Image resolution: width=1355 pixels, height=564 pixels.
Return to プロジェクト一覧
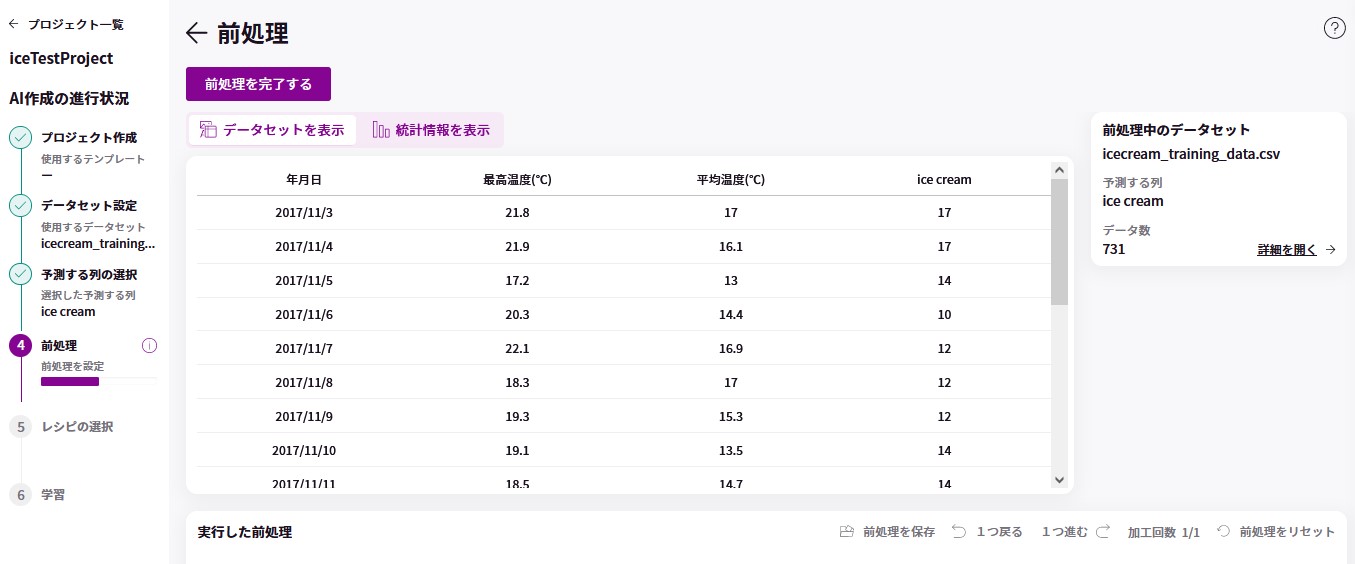tap(66, 24)
